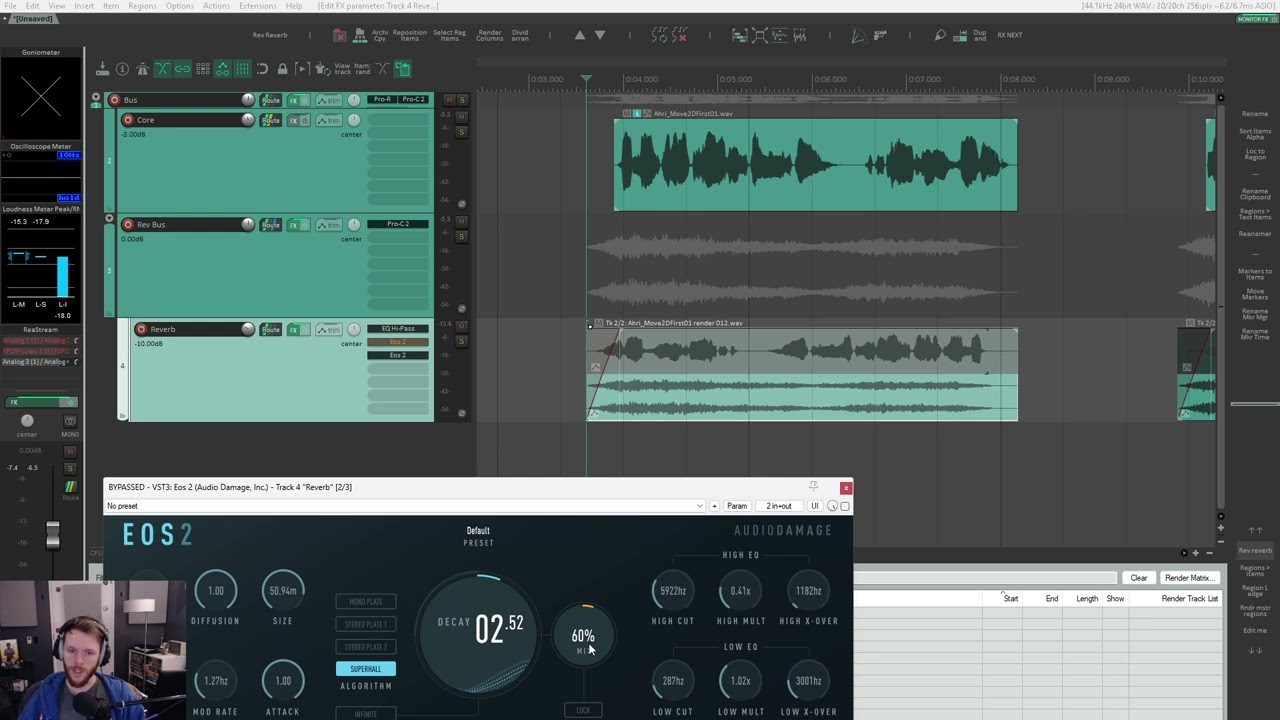This screenshot has height=720, width=1280.
Task: Open the Insert menu
Action: (x=84, y=6)
